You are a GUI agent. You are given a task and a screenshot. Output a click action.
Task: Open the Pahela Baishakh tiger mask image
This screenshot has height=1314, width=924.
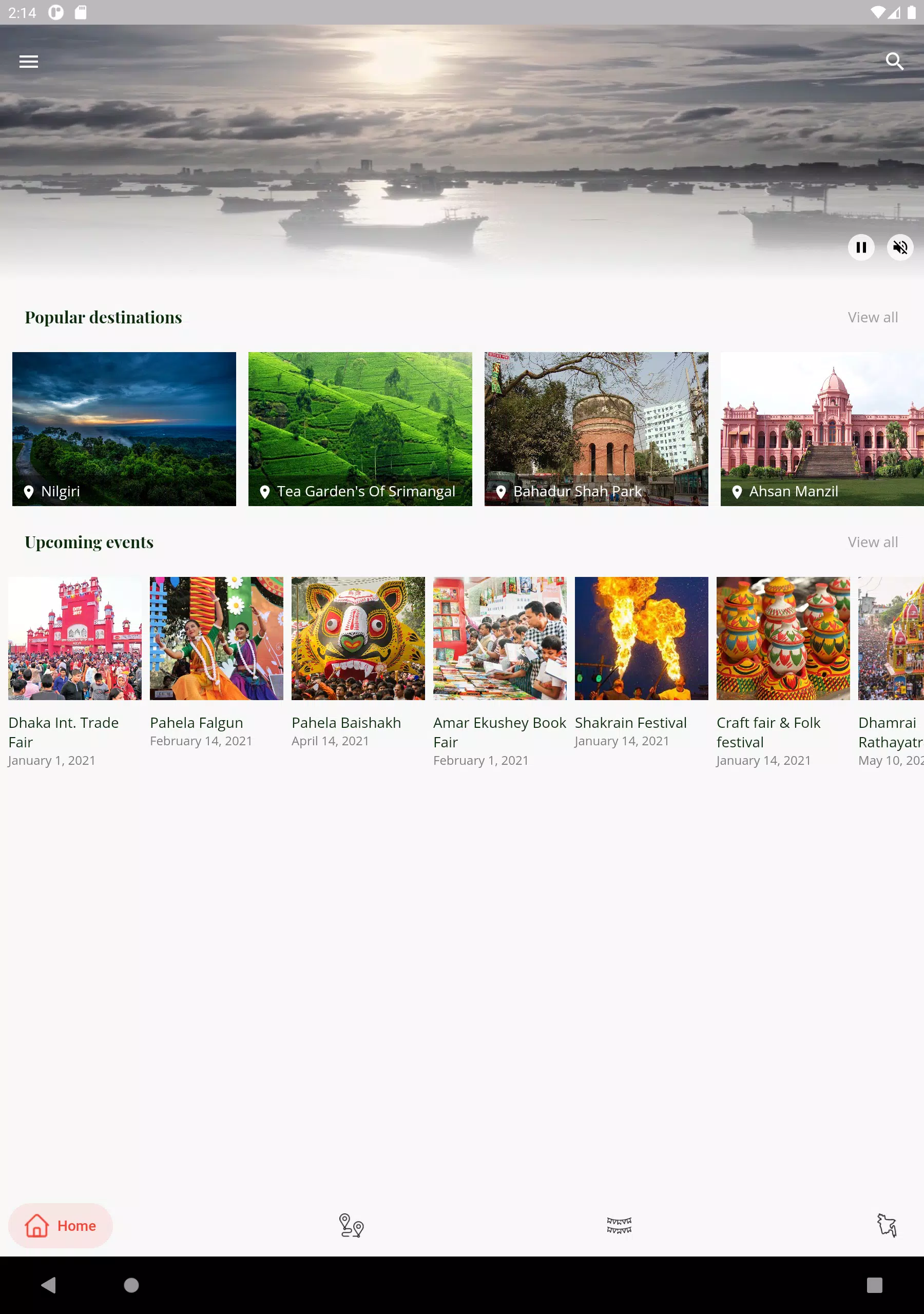[358, 638]
